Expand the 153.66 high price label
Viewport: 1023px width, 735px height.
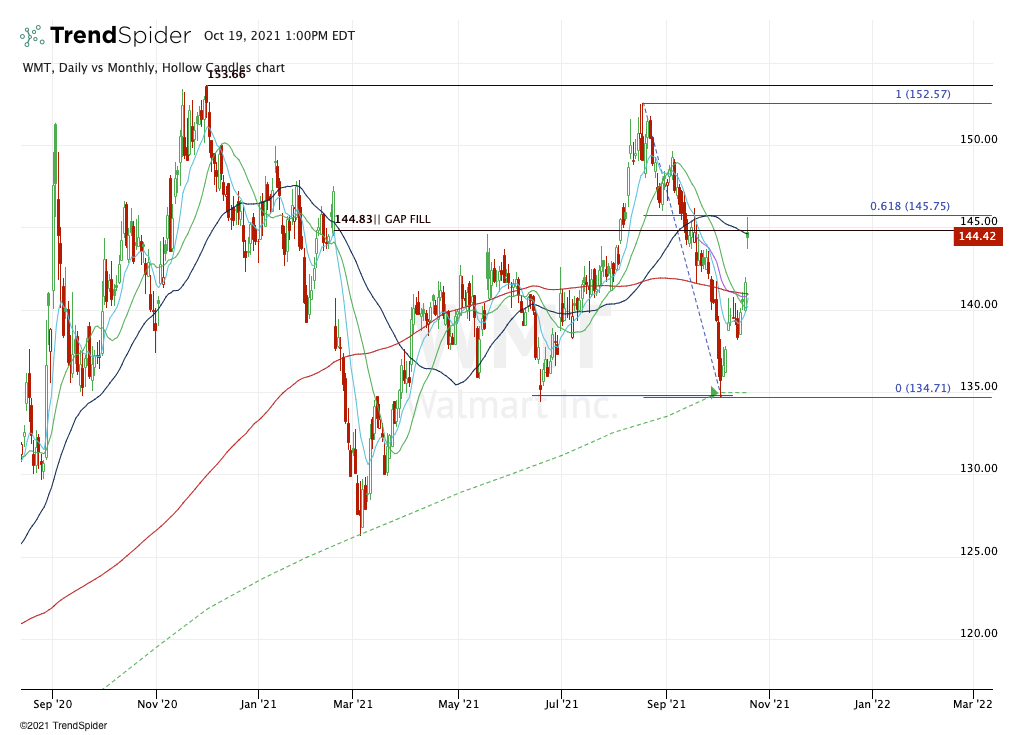tap(227, 73)
